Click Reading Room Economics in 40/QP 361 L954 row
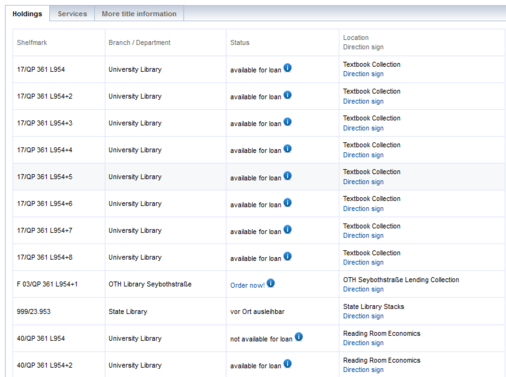 click(382, 333)
